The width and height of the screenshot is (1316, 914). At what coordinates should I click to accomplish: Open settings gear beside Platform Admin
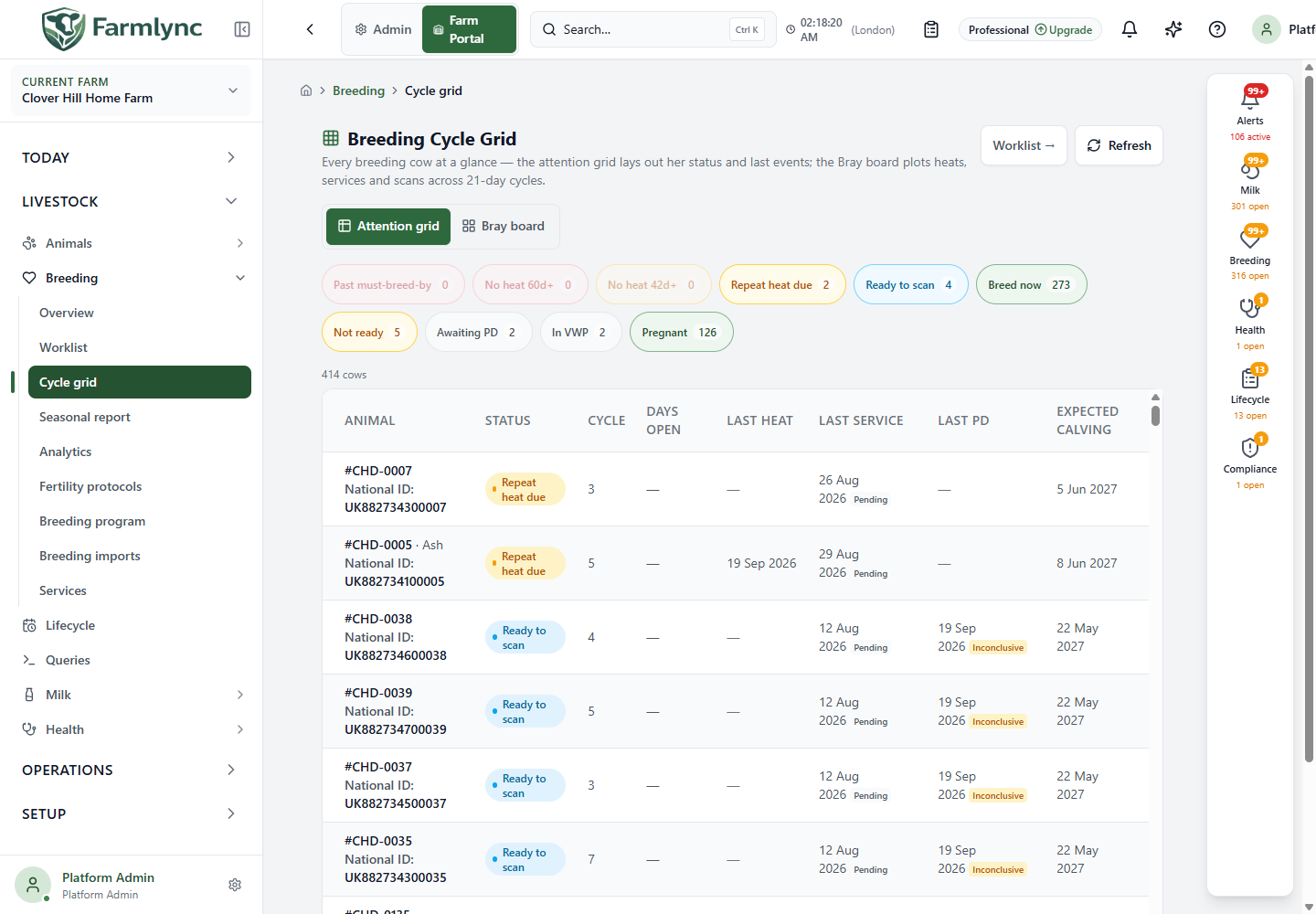pos(235,885)
